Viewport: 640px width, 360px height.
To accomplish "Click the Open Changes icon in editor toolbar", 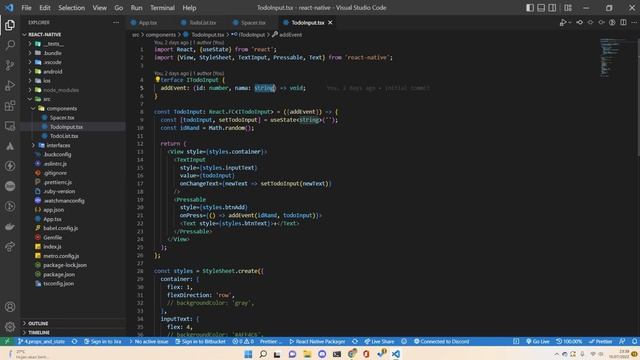I will [x=580, y=22].
